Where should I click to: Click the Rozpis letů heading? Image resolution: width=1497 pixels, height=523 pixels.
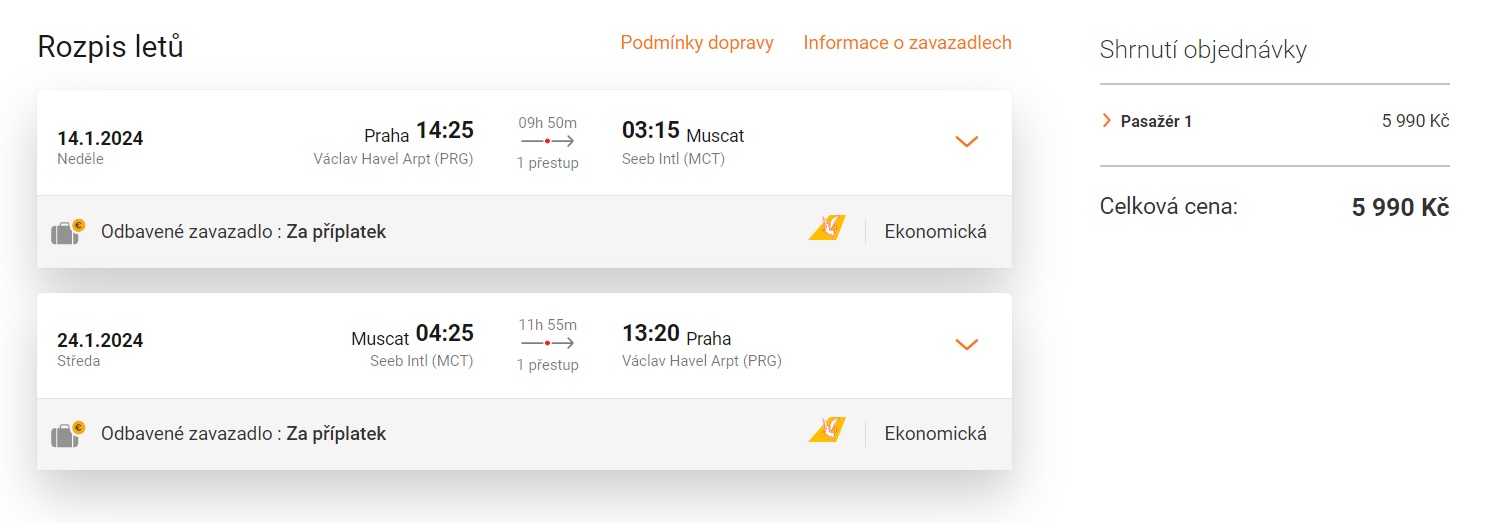point(110,47)
